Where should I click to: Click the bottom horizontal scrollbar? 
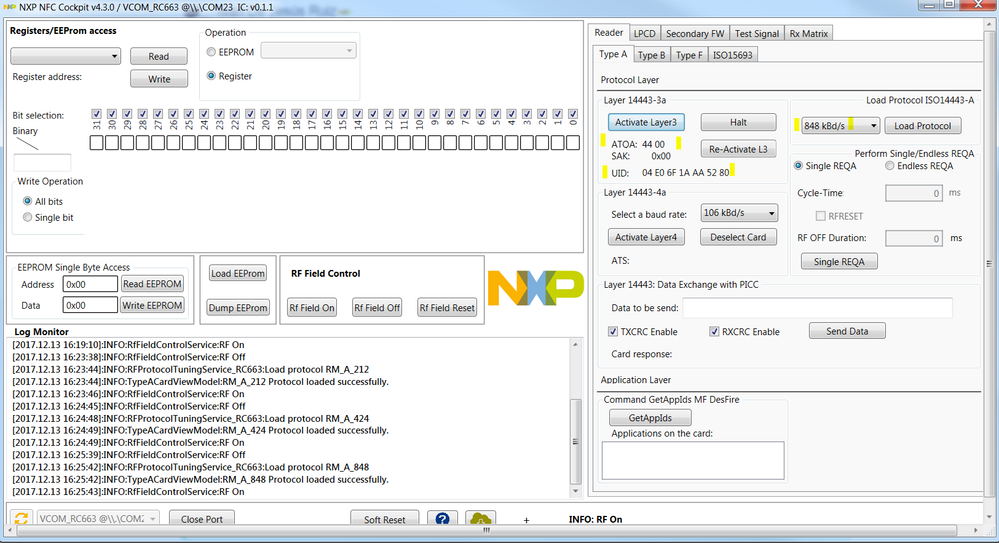pyautogui.click(x=487, y=530)
